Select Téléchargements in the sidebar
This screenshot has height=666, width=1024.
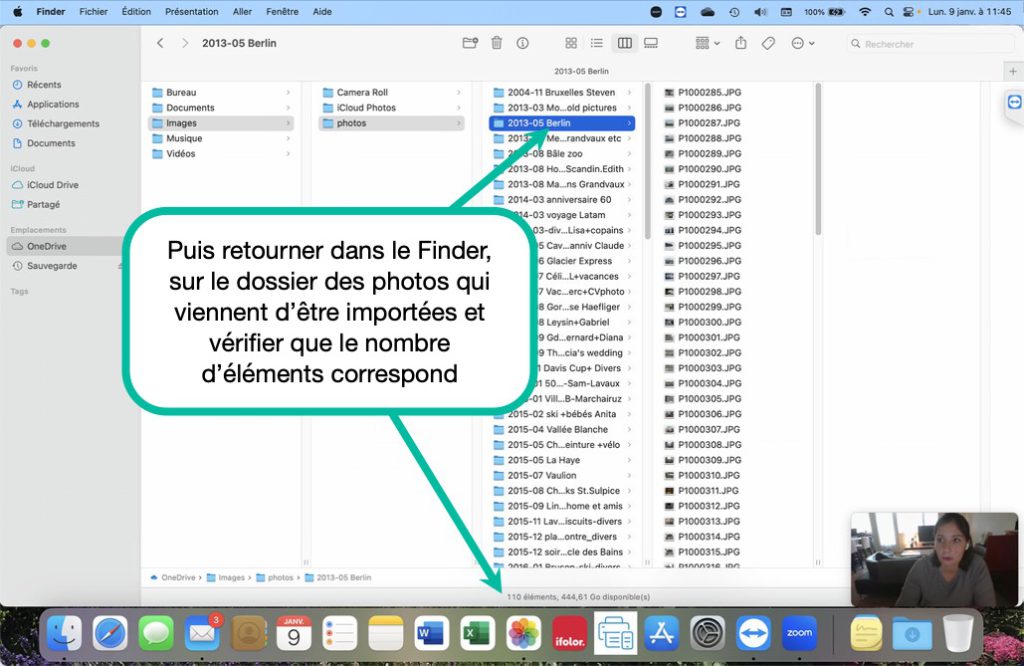[63, 124]
